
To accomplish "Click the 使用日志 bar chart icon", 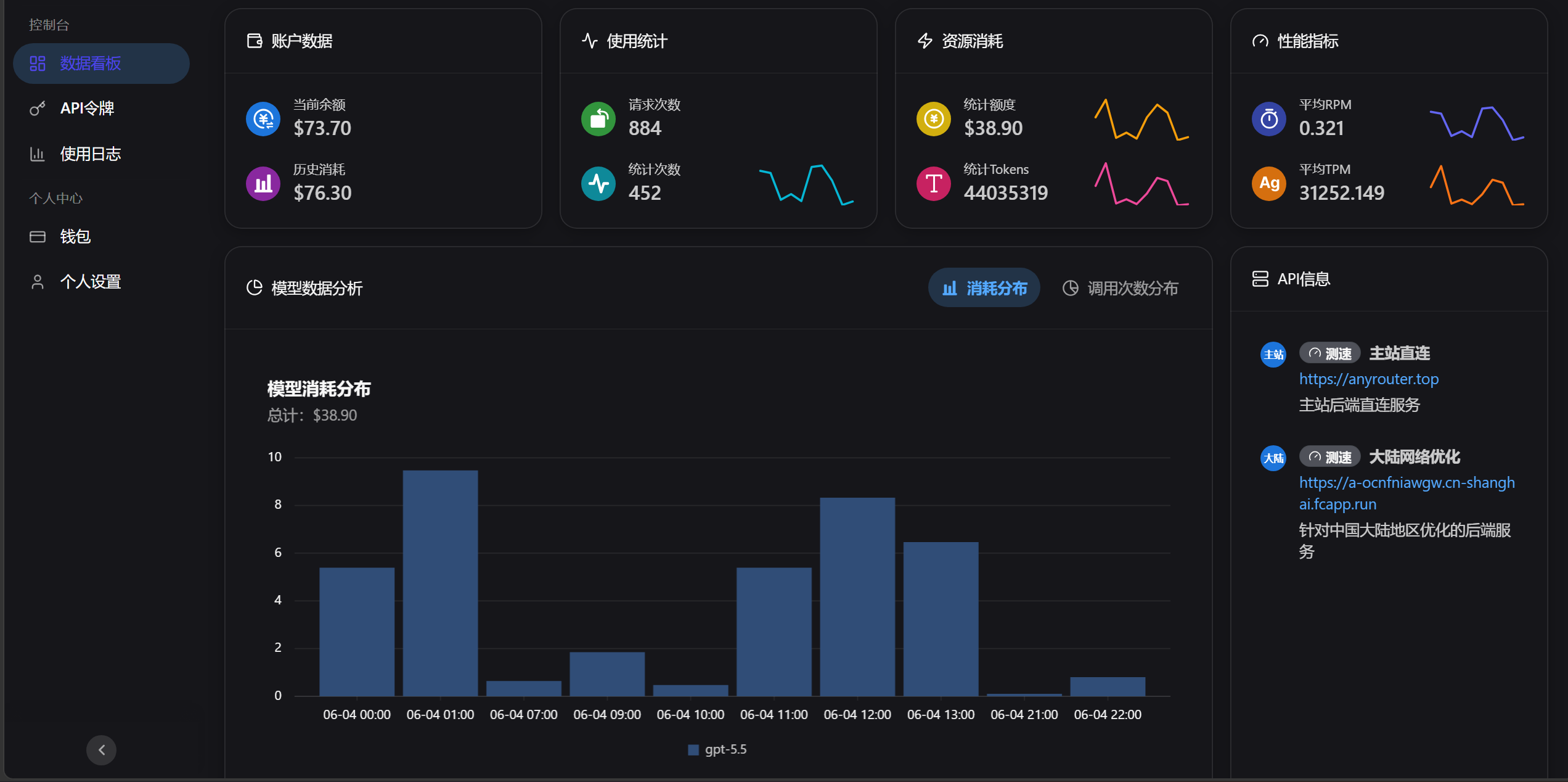I will 38,154.
